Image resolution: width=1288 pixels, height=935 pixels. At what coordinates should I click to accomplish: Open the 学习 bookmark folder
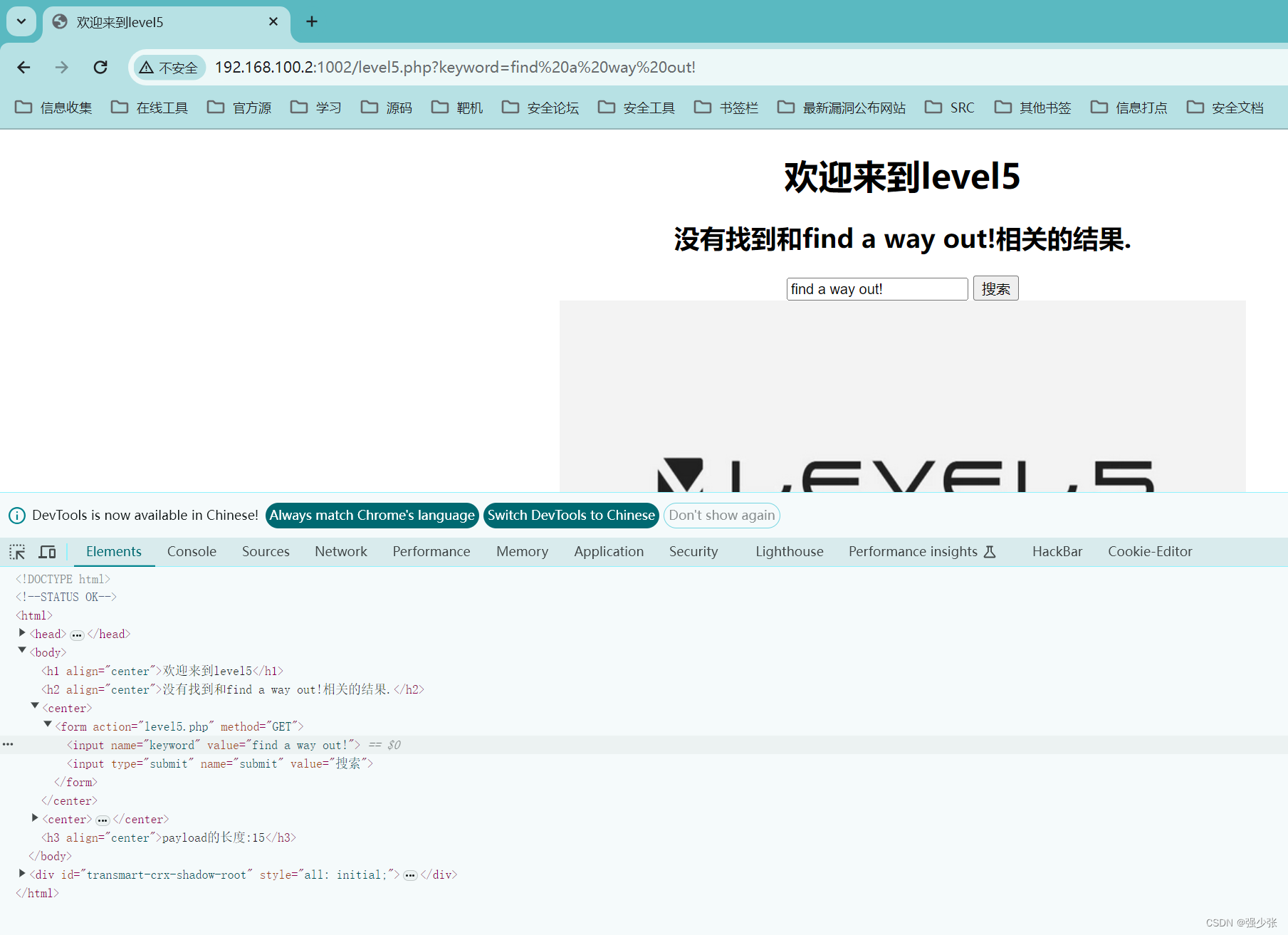[x=316, y=108]
